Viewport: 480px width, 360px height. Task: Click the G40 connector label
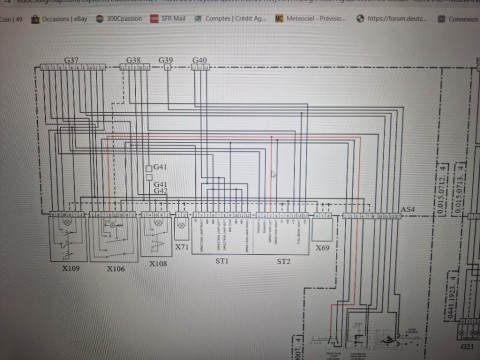pyautogui.click(x=200, y=60)
